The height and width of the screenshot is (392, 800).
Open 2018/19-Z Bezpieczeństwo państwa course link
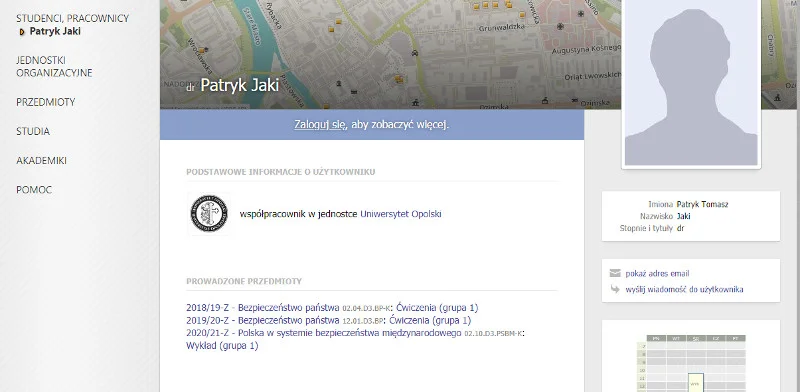[x=263, y=308]
